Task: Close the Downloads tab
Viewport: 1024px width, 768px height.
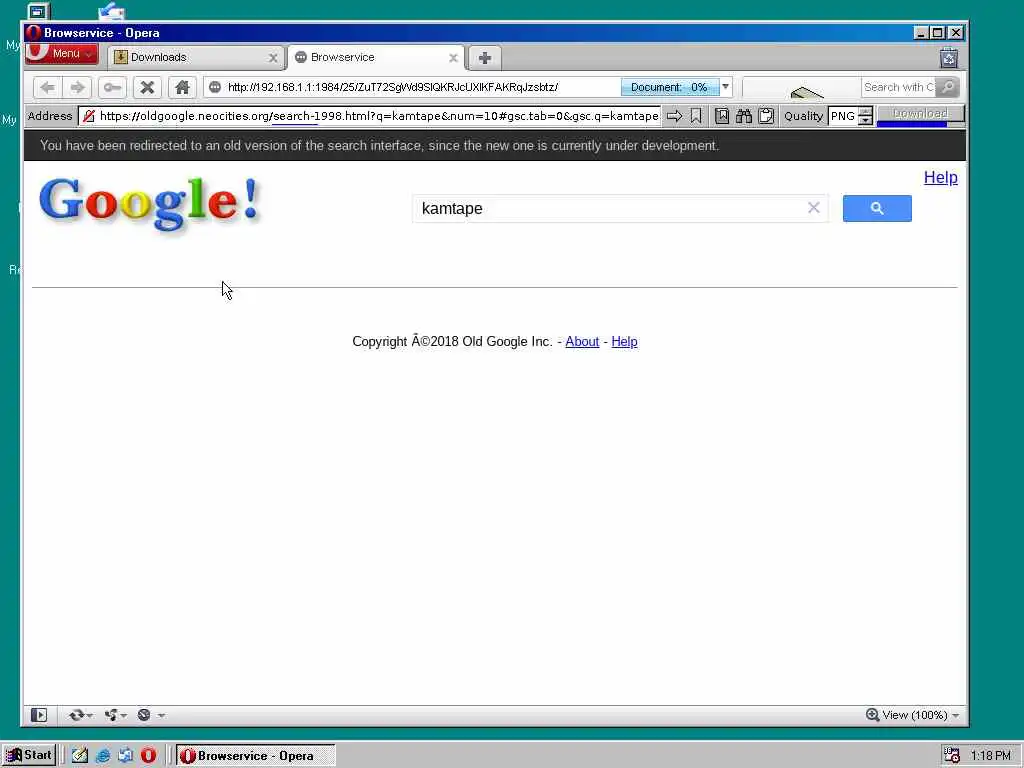Action: [x=273, y=58]
